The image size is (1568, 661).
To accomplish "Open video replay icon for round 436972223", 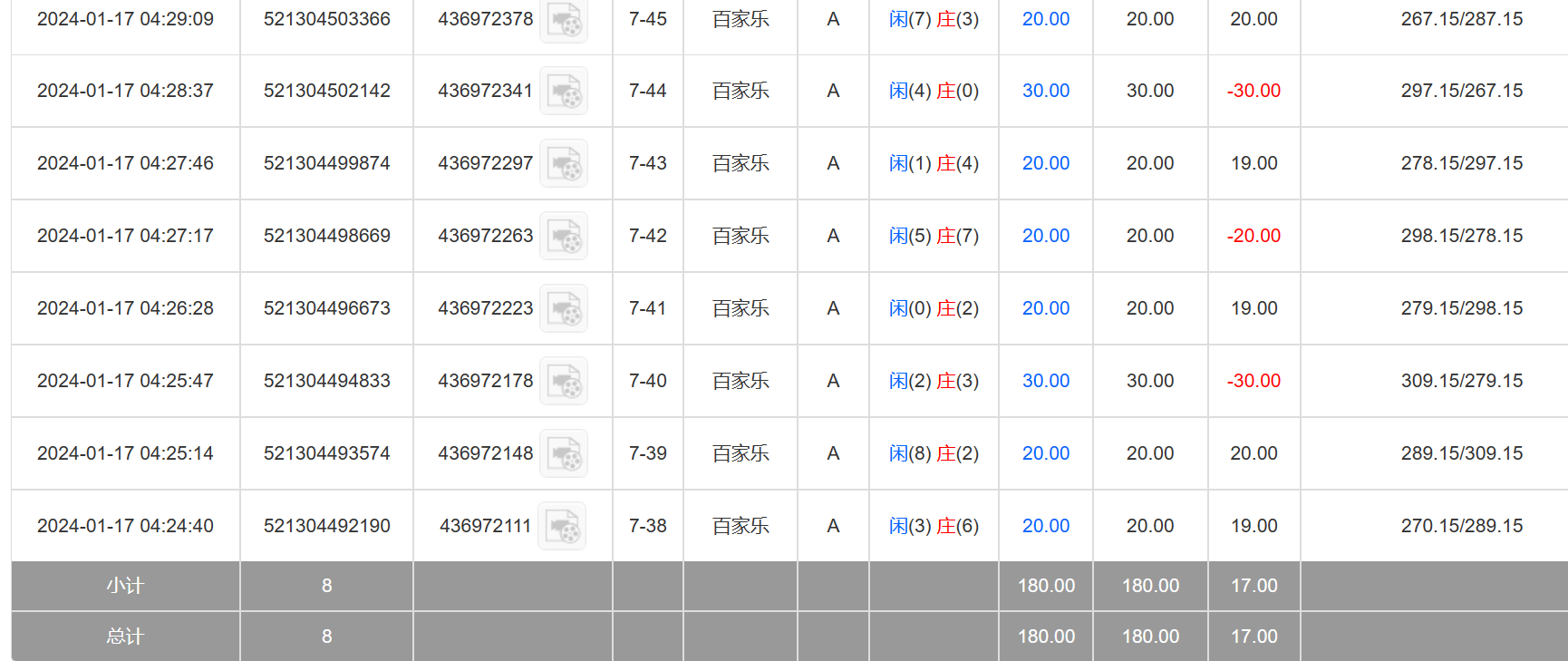I will (564, 308).
